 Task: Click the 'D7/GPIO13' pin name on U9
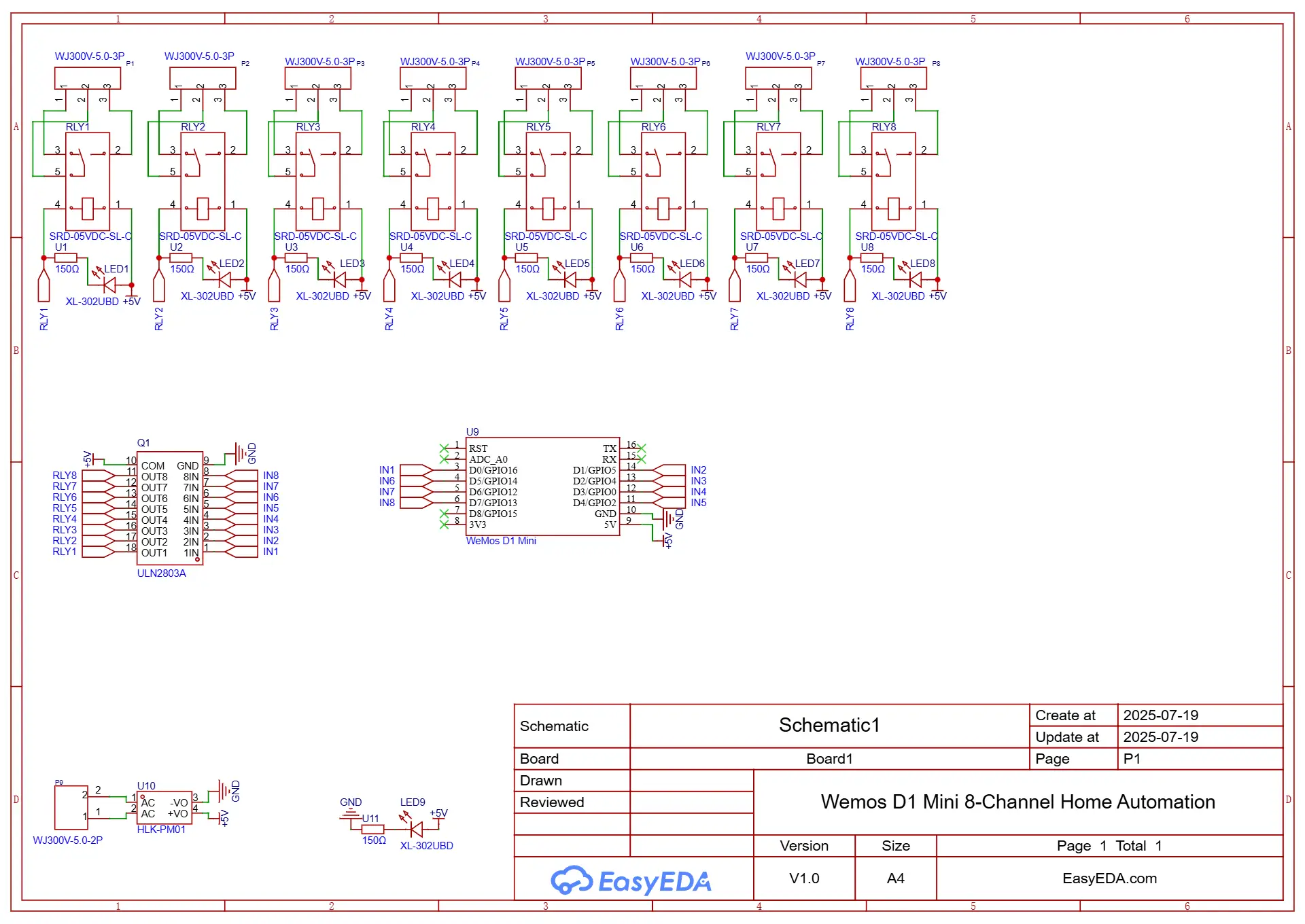(x=493, y=503)
